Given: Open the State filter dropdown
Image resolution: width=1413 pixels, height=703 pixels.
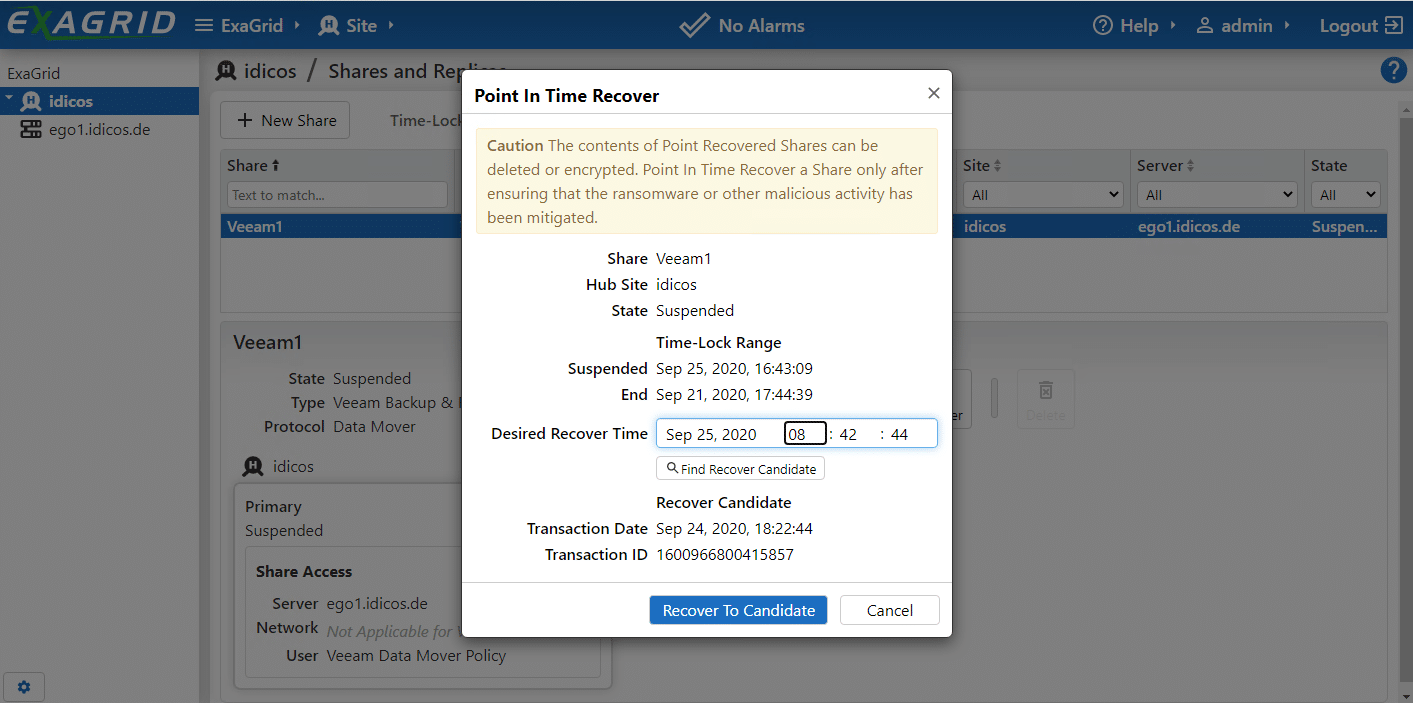Looking at the screenshot, I should pyautogui.click(x=1346, y=195).
